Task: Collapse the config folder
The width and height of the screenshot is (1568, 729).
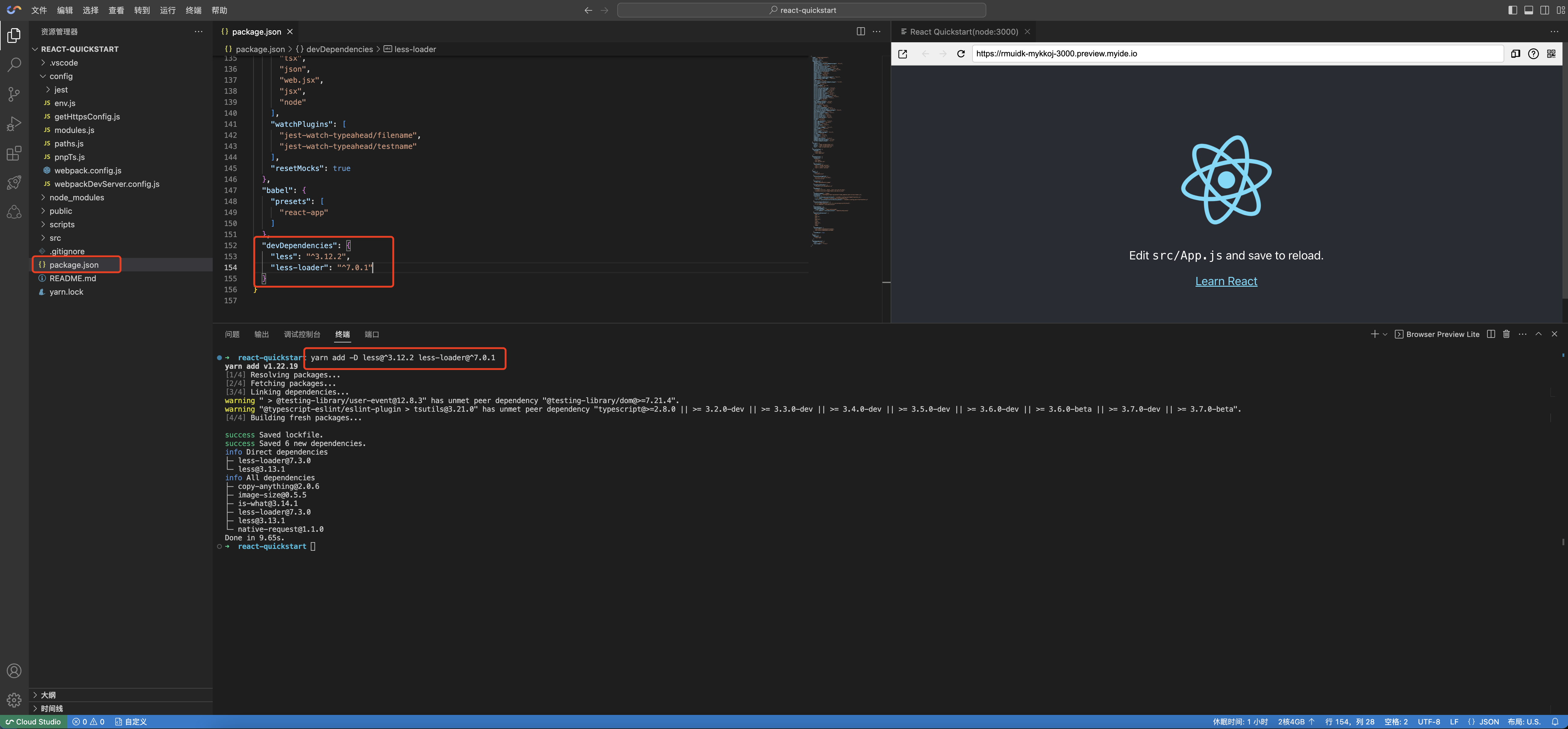Action: 61,76
